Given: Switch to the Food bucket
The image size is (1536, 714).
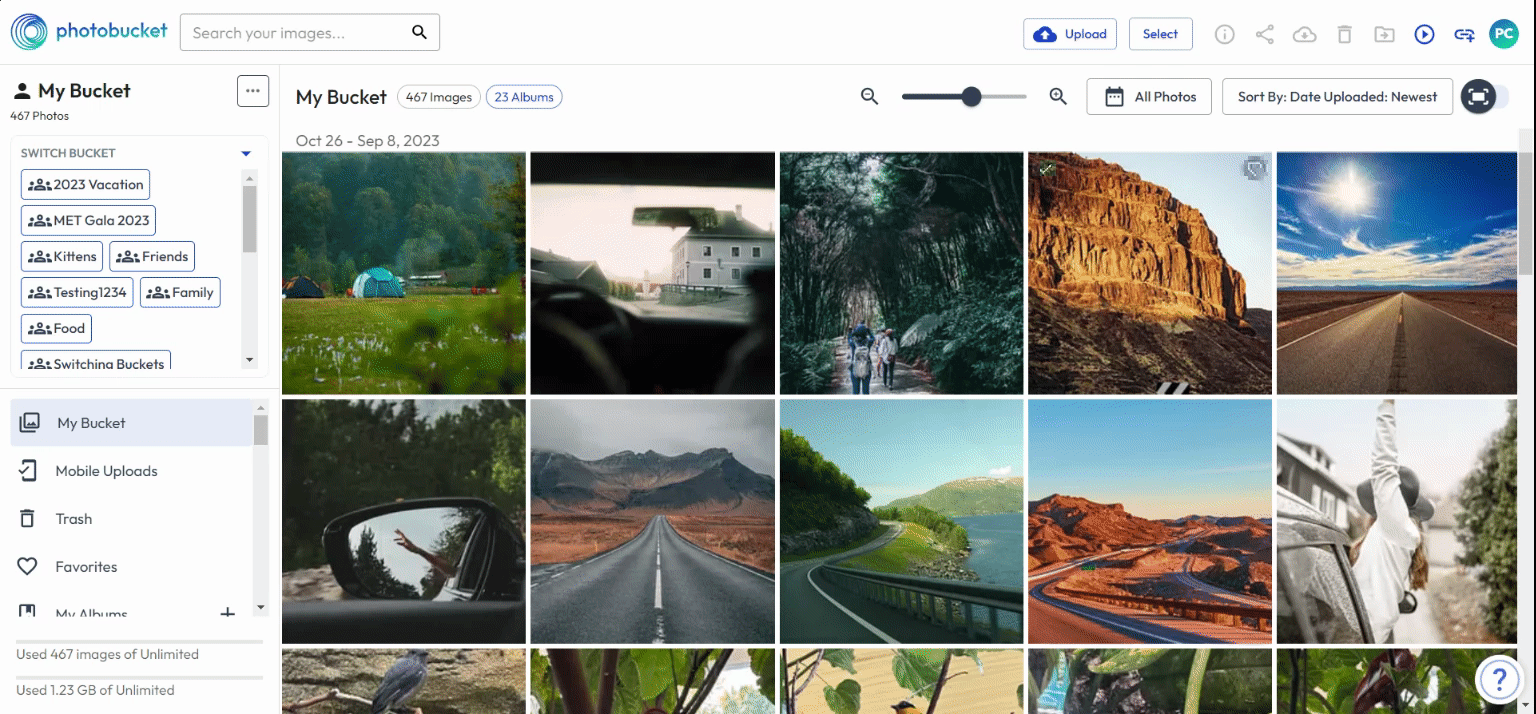Looking at the screenshot, I should coord(57,329).
